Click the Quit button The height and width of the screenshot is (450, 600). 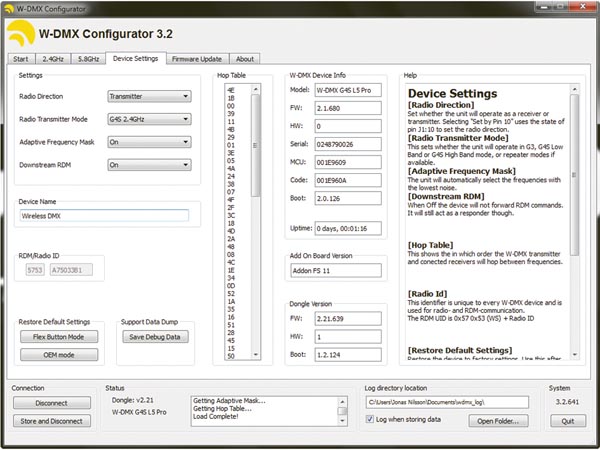pos(568,421)
